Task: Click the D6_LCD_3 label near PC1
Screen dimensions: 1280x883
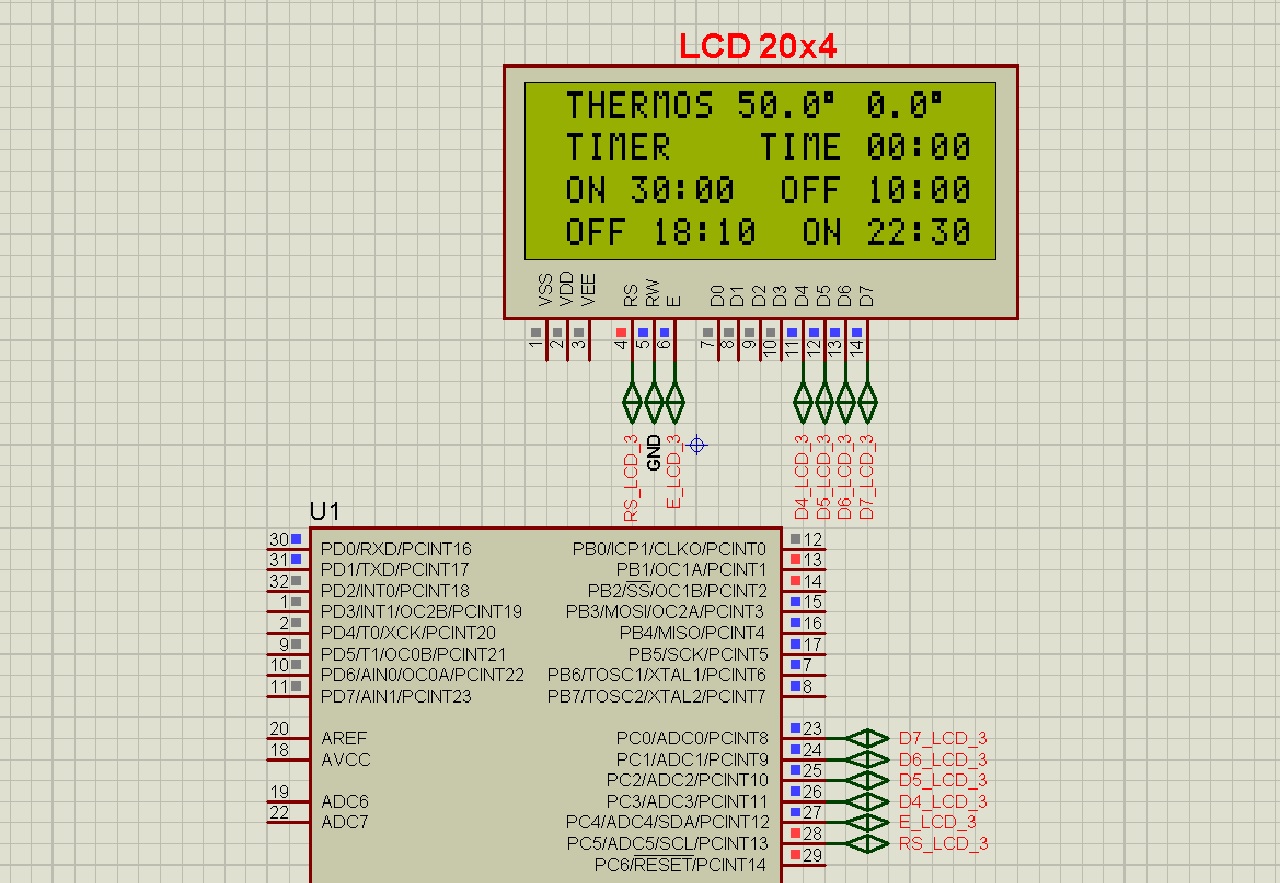Action: (943, 759)
